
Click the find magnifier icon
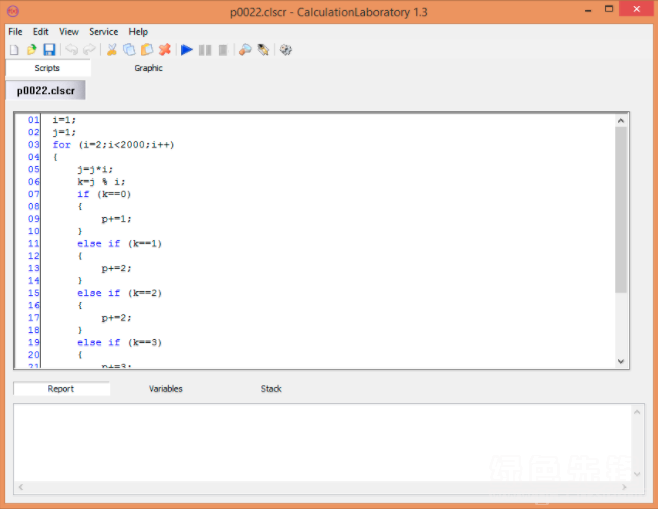click(x=245, y=50)
